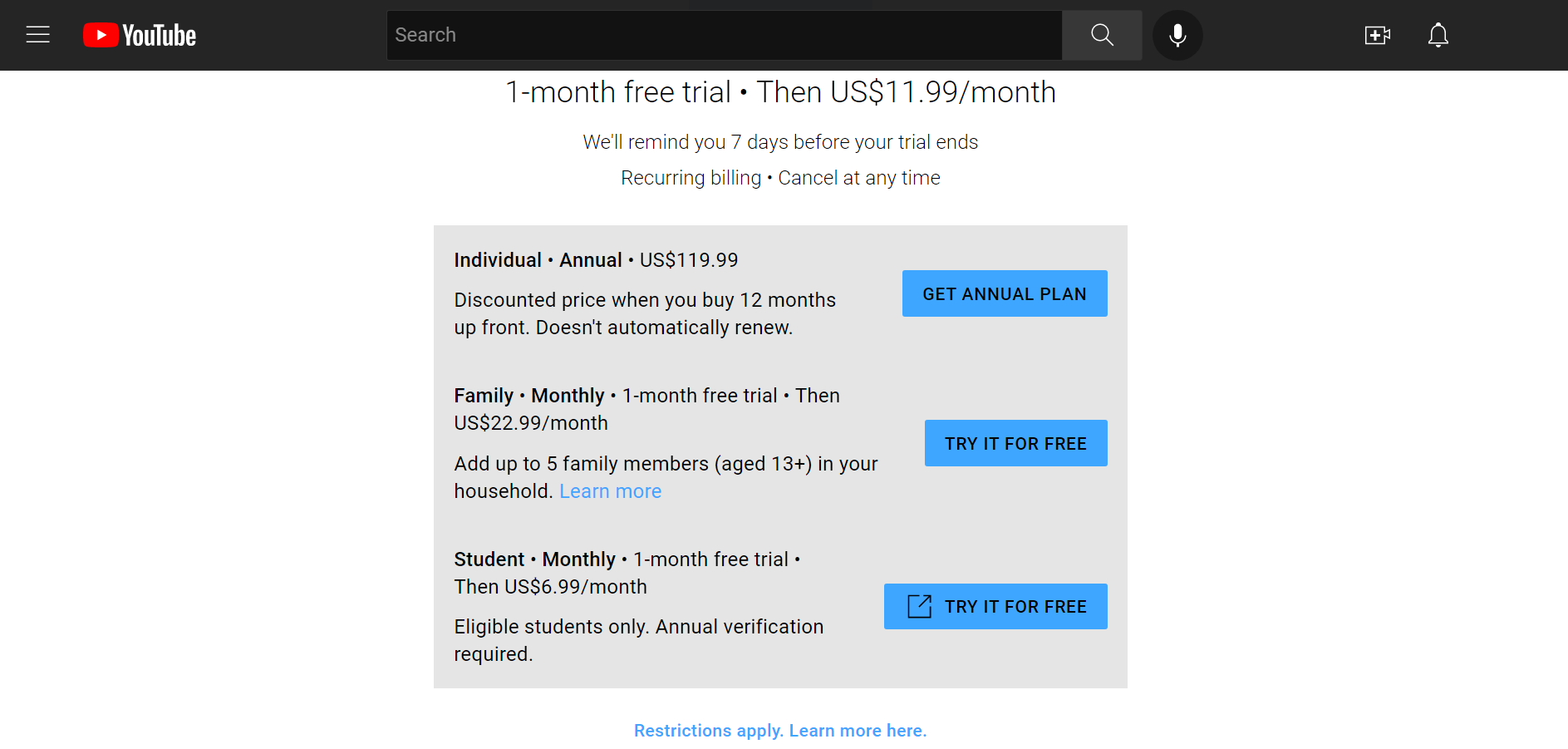Focus the Search input field

[725, 35]
